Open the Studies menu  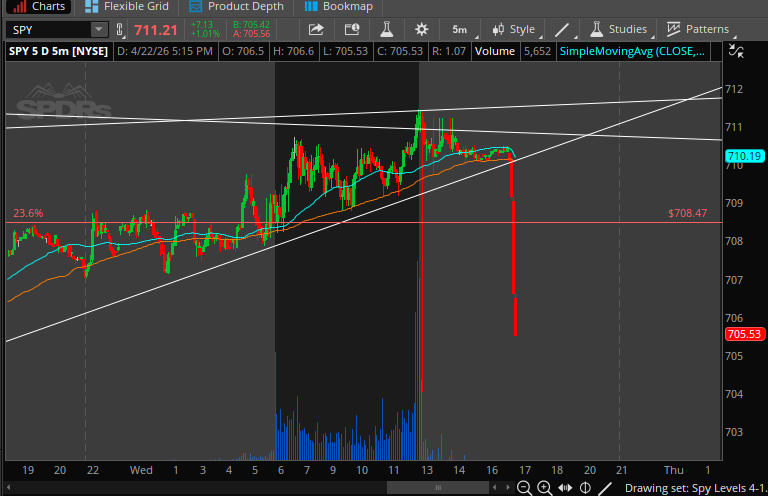(619, 29)
